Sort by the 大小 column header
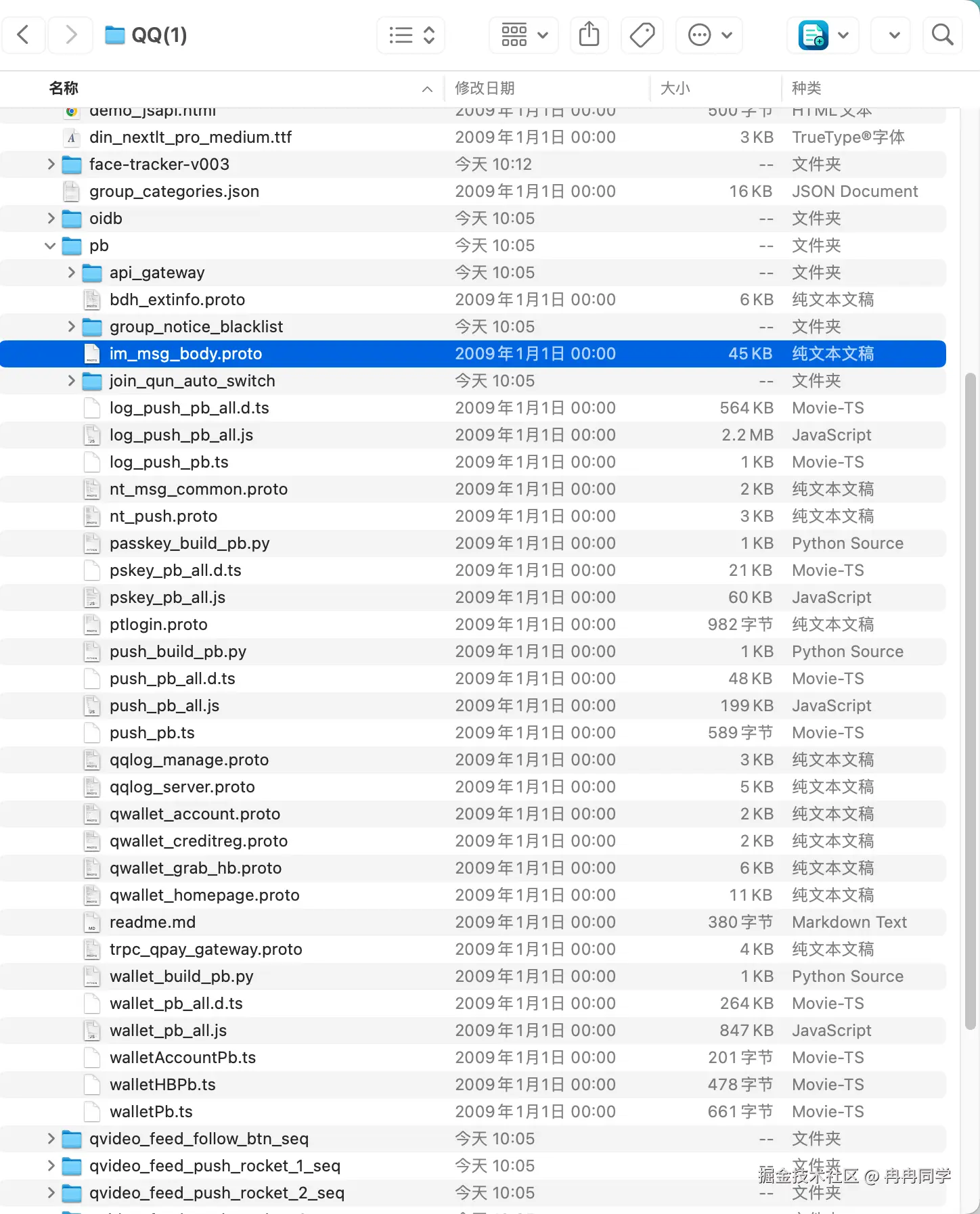The height and width of the screenshot is (1214, 980). coord(675,88)
